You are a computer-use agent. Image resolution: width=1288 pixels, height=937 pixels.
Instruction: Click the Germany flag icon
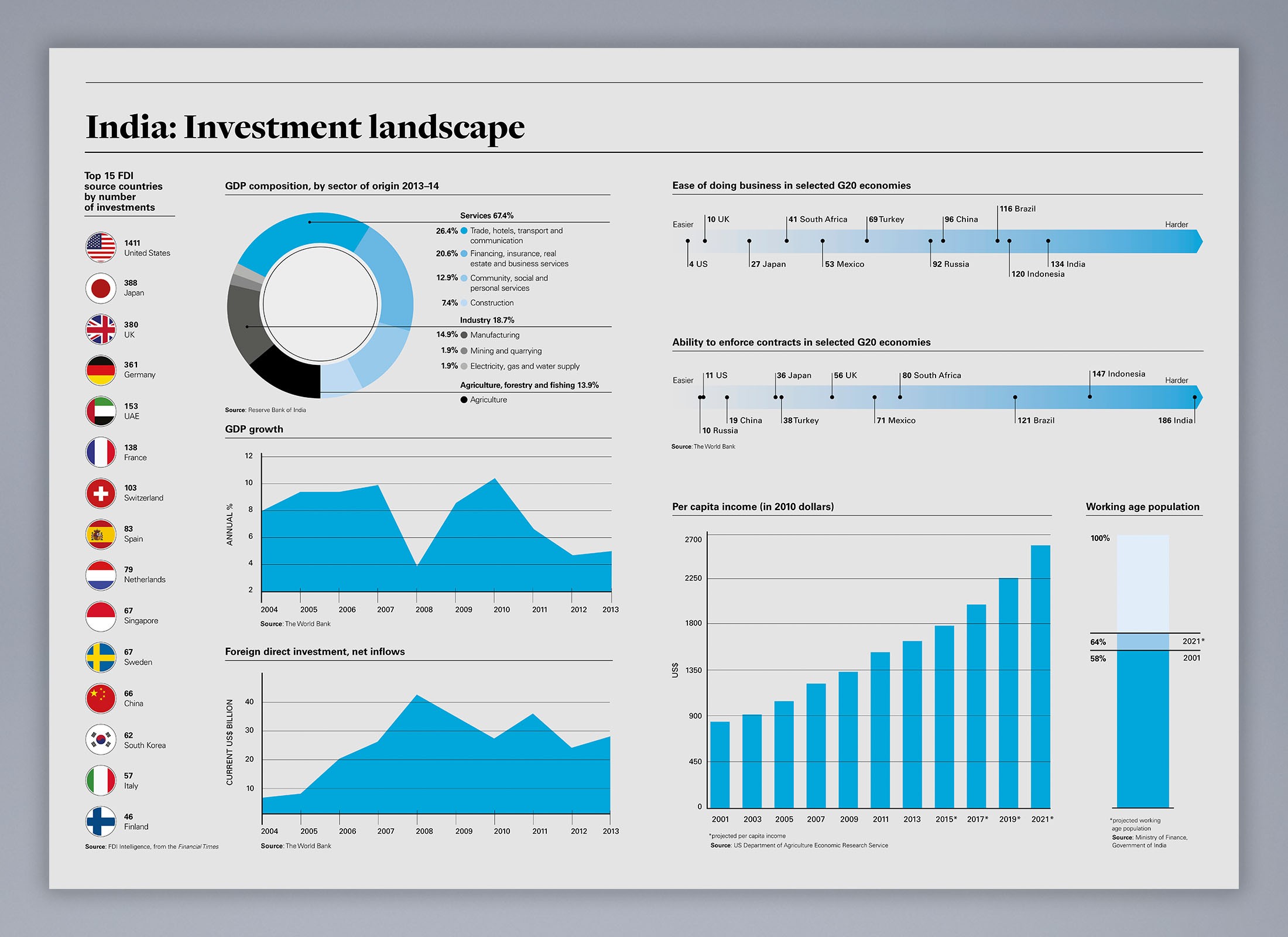(x=101, y=370)
